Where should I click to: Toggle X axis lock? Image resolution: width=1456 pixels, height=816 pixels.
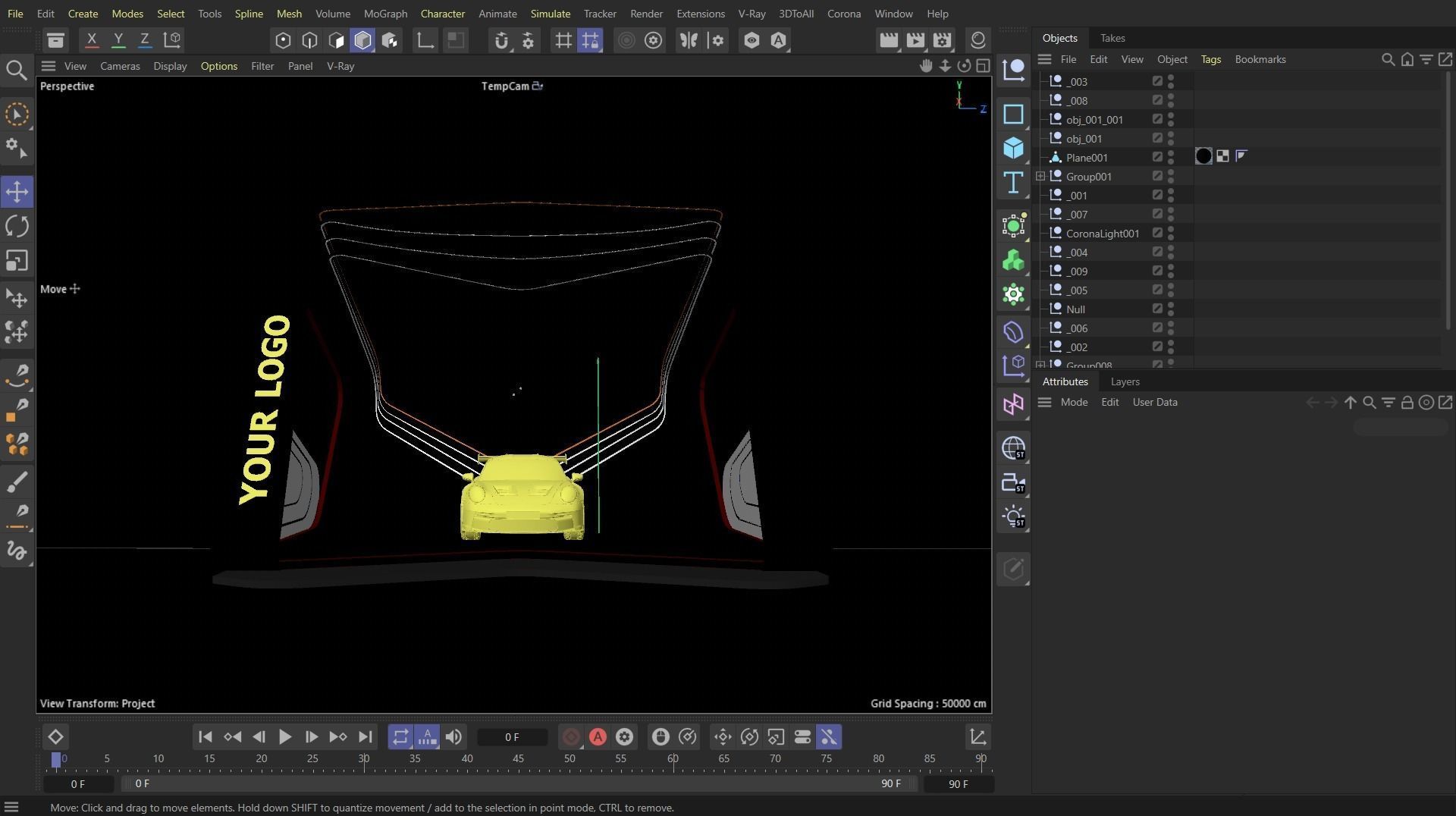coord(91,39)
